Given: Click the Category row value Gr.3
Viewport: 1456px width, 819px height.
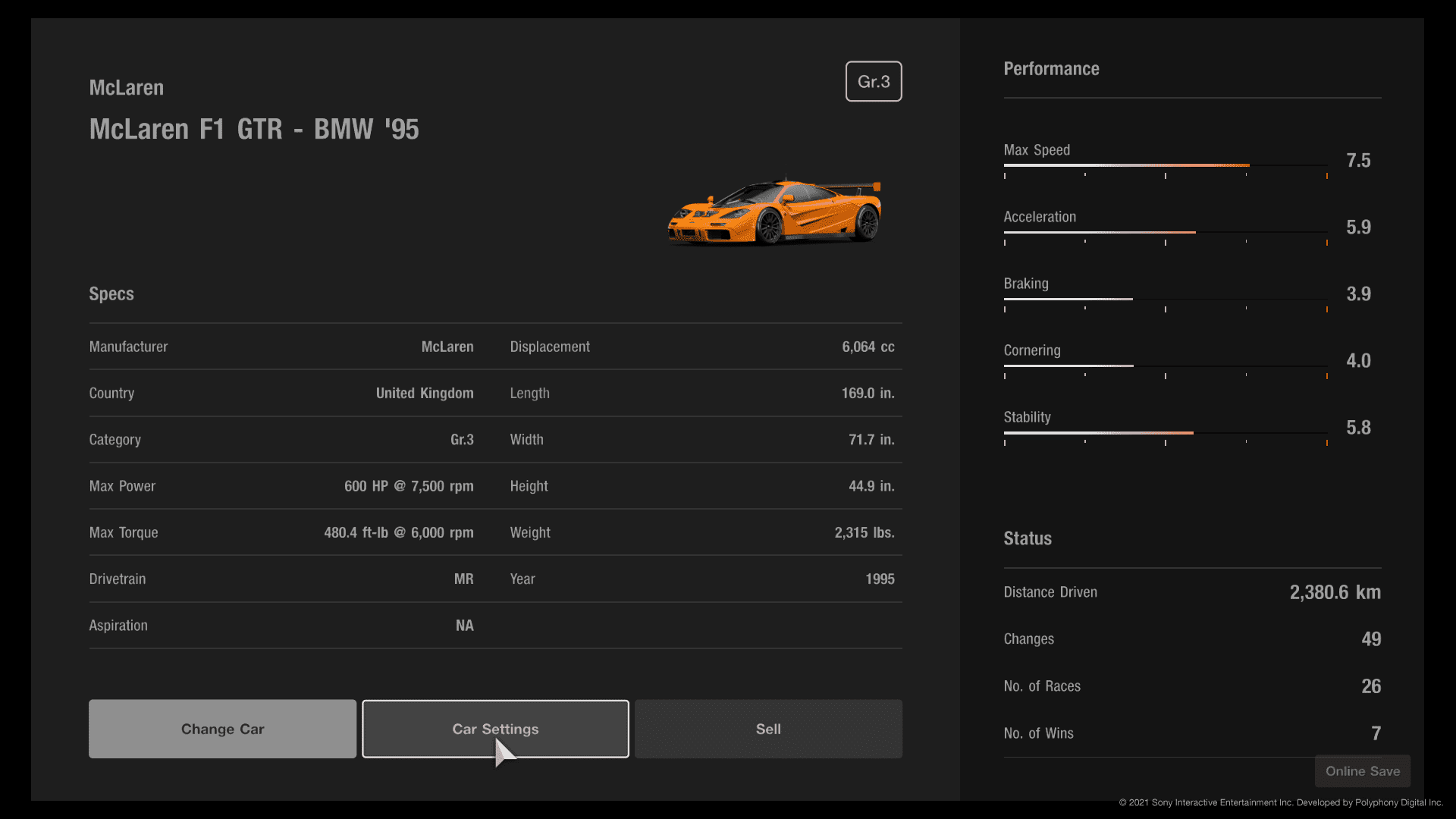Looking at the screenshot, I should [x=462, y=440].
